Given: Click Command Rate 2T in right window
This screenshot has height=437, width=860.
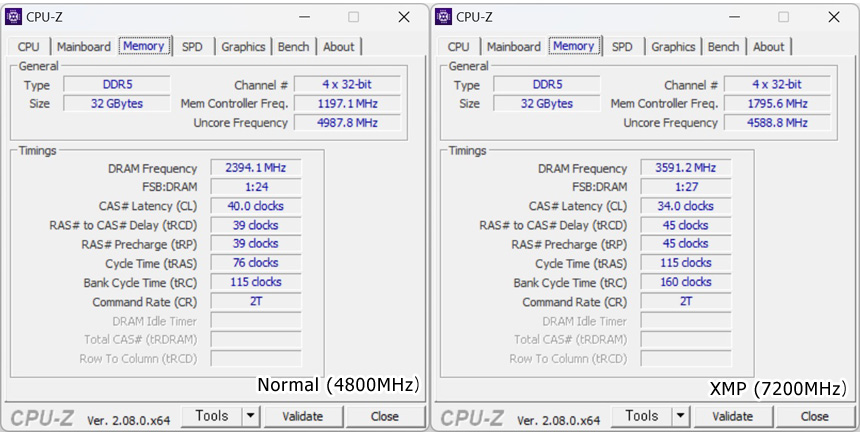Looking at the screenshot, I should [x=686, y=301].
